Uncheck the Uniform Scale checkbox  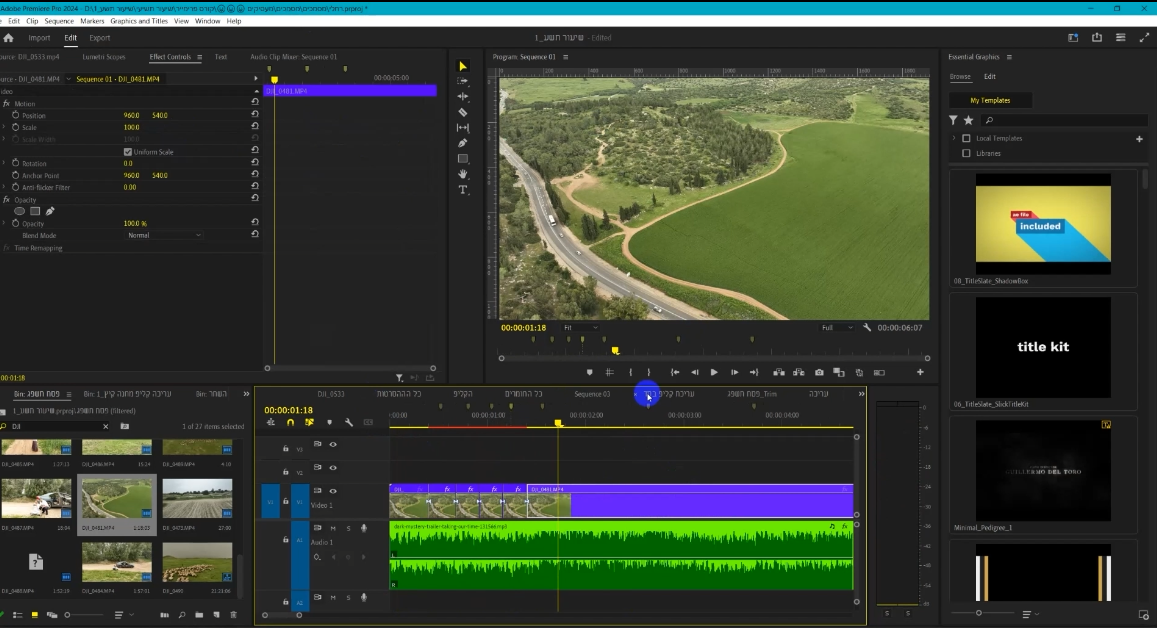coord(127,152)
